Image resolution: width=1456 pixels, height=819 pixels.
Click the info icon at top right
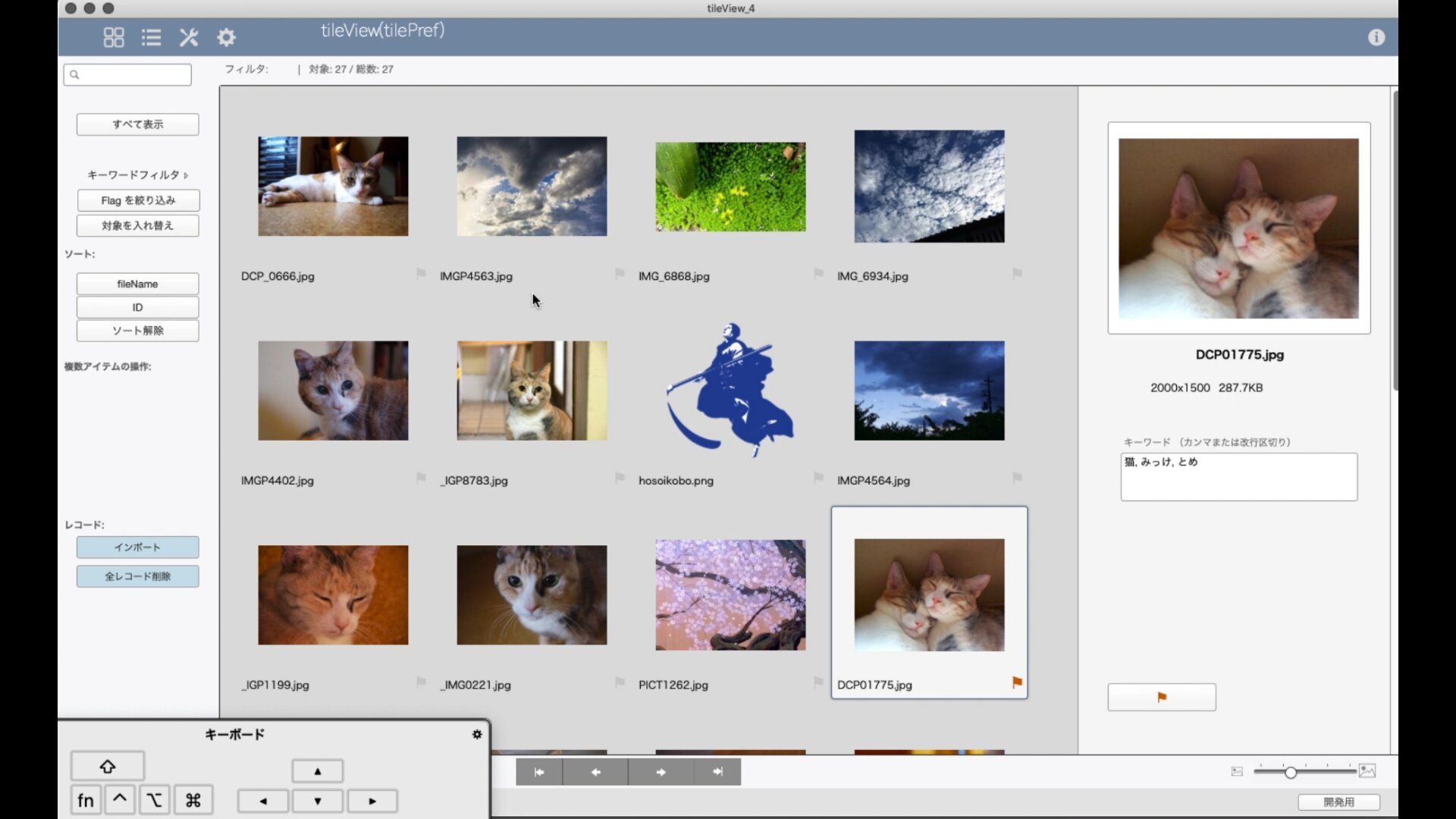1377,37
